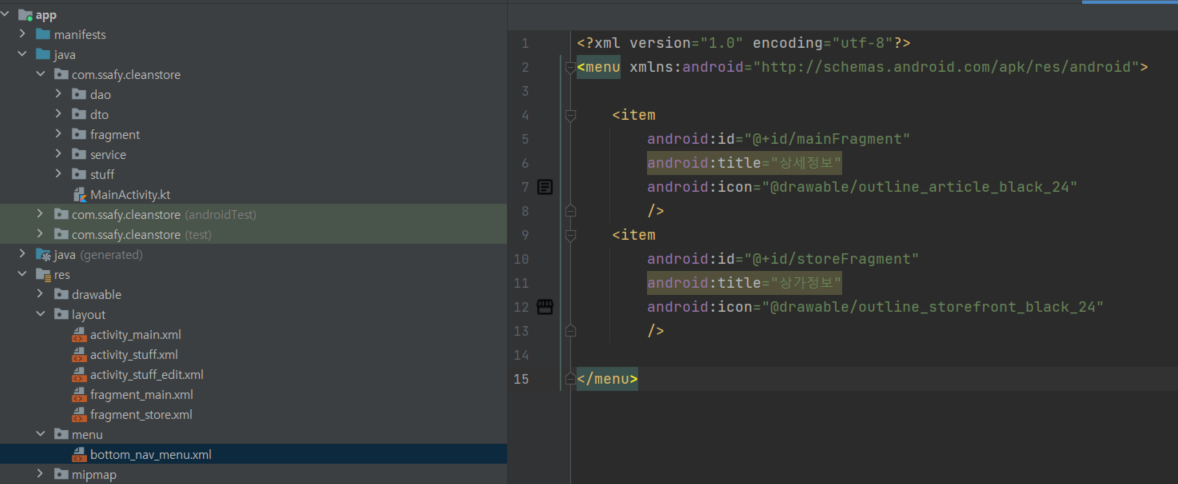Collapse the java folder
Viewport: 1178px width, 484px height.
click(23, 55)
